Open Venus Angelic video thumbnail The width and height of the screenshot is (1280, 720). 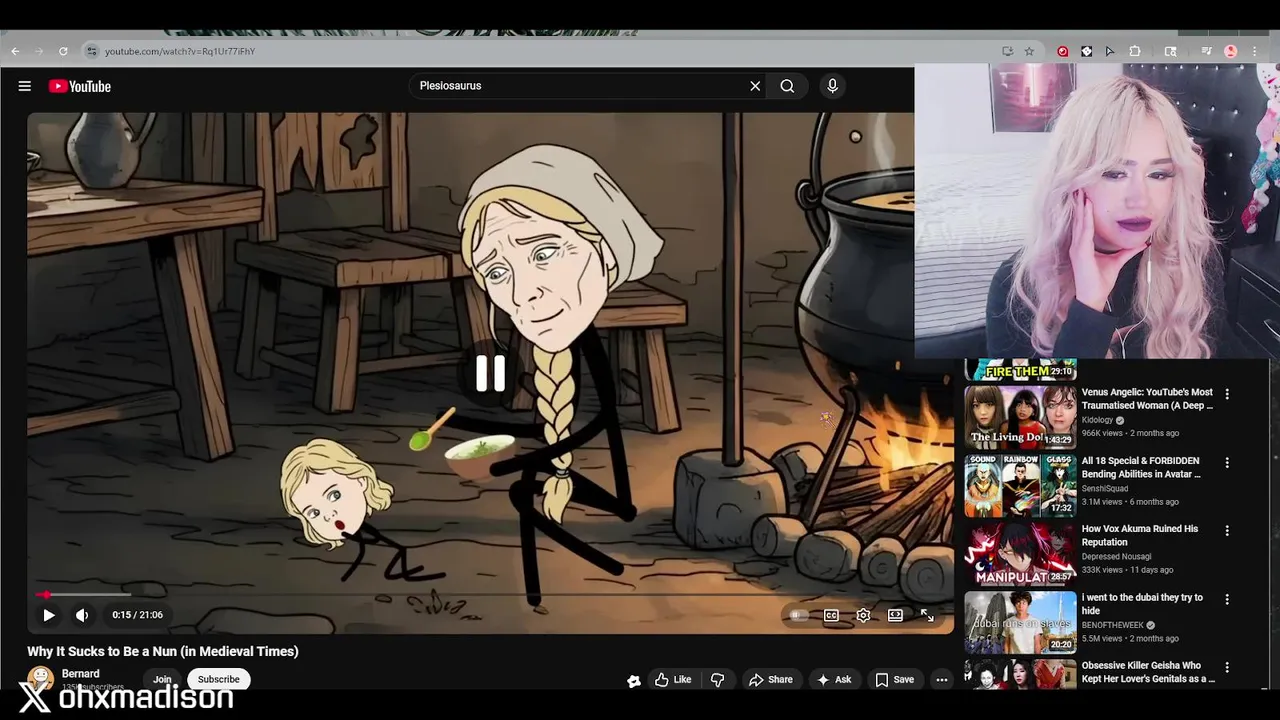point(1020,417)
